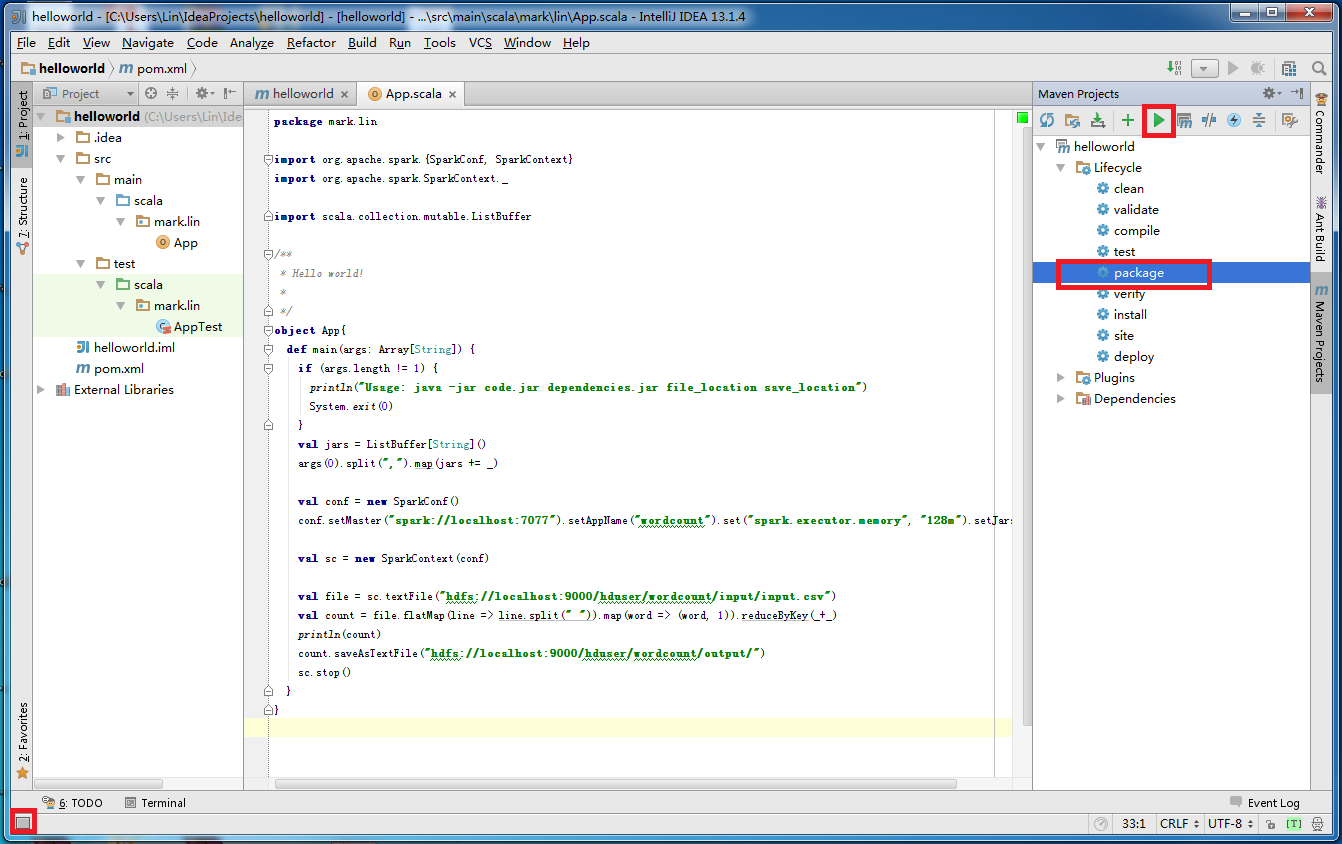Toggle Maven offline mode
Image resolution: width=1342 pixels, height=844 pixels.
coord(1233,120)
